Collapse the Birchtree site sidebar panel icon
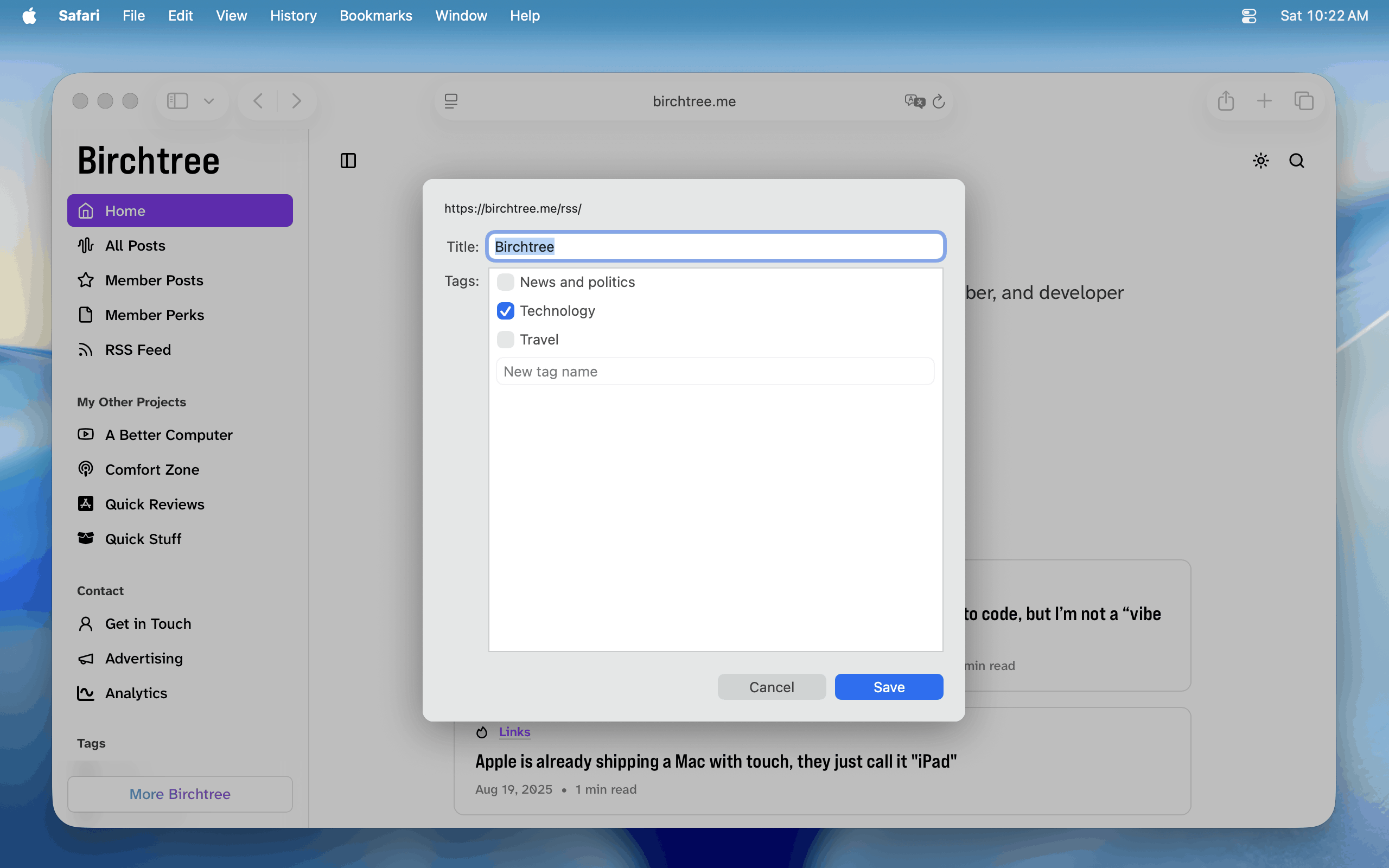1389x868 pixels. coord(348,161)
